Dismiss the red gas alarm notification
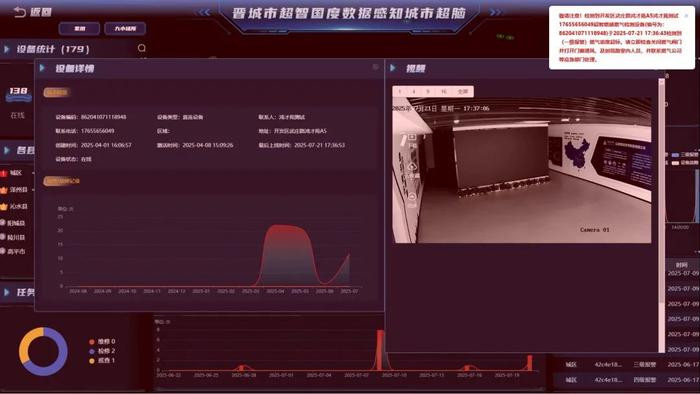Image resolution: width=700 pixels, height=394 pixels. pyautogui.click(x=686, y=16)
